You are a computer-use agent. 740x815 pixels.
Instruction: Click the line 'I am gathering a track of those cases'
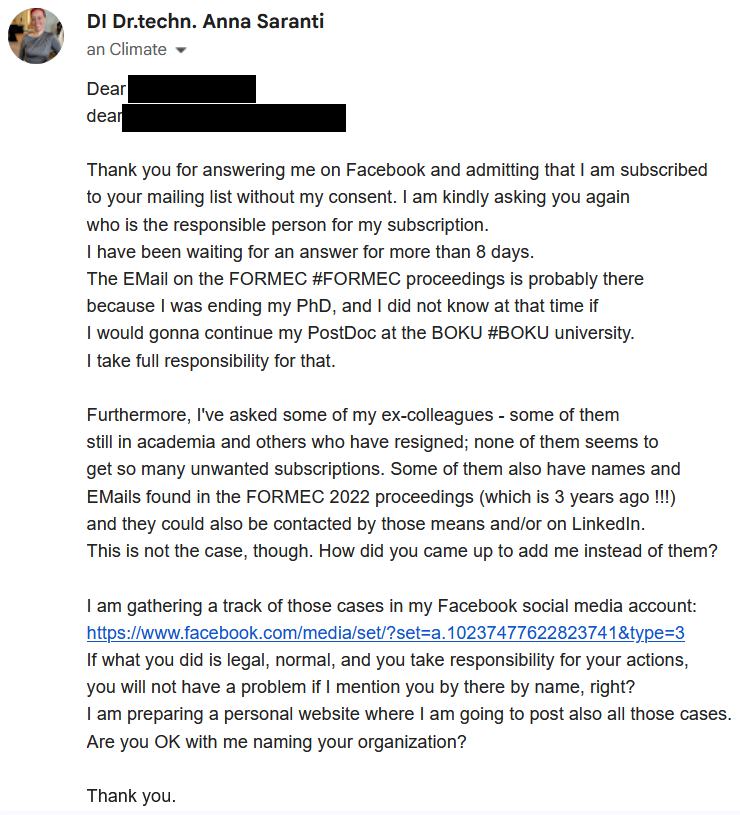point(391,606)
